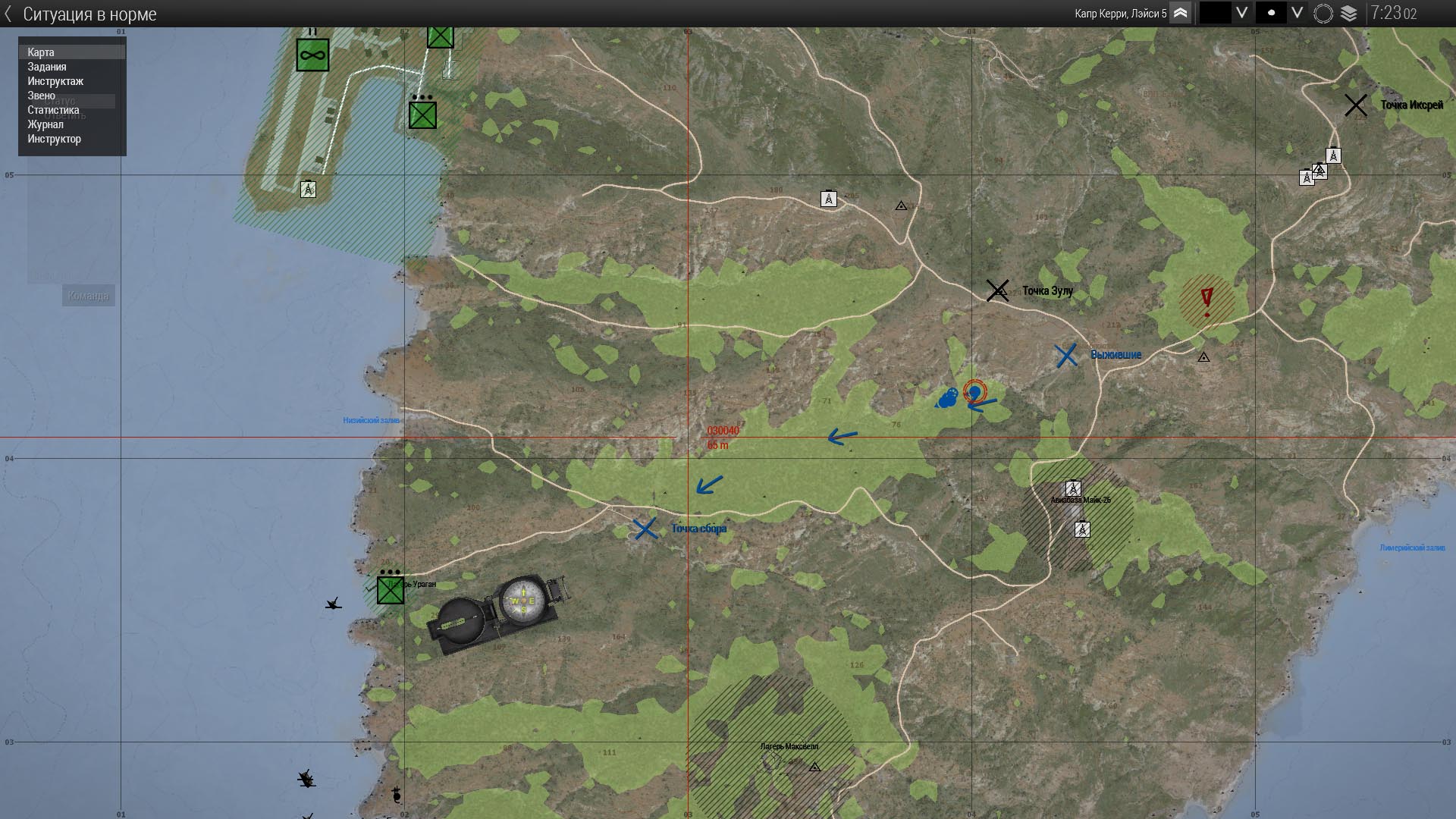
Task: Click the triangle summit icon below Выжившие road
Action: [1203, 356]
